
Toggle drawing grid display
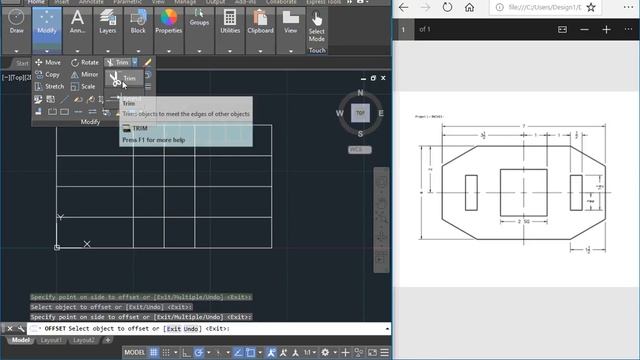tap(153, 352)
